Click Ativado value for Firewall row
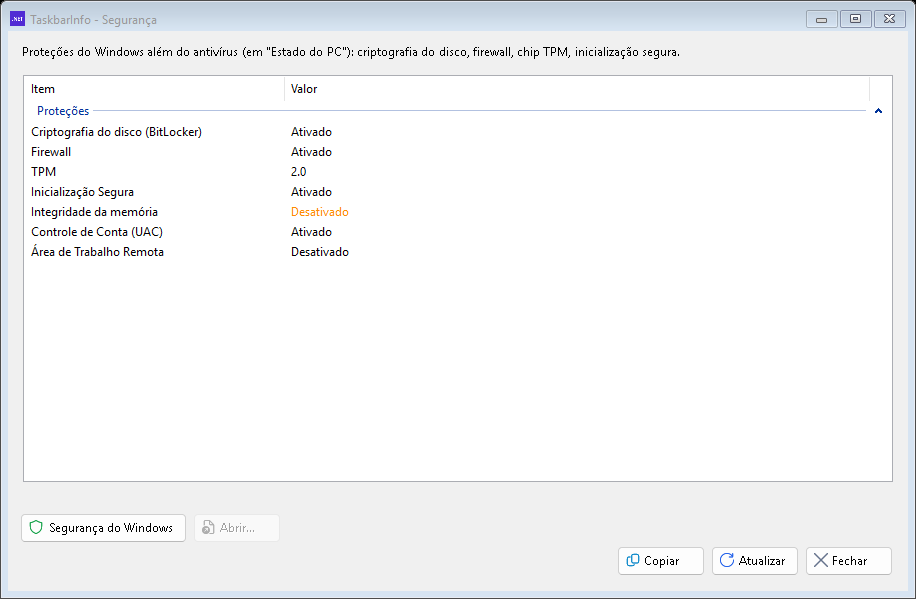The width and height of the screenshot is (916, 599). tap(311, 152)
